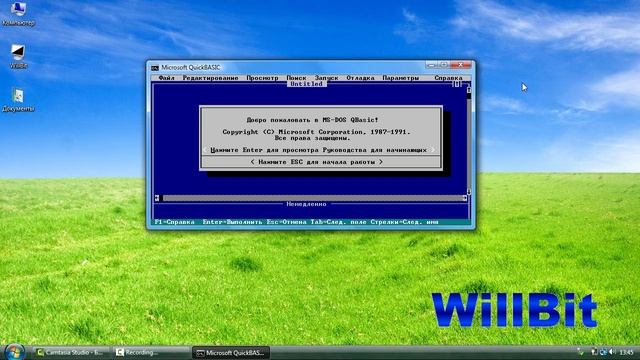The width and height of the screenshot is (640, 360).
Task: Open the Справка menu
Action: [448, 78]
